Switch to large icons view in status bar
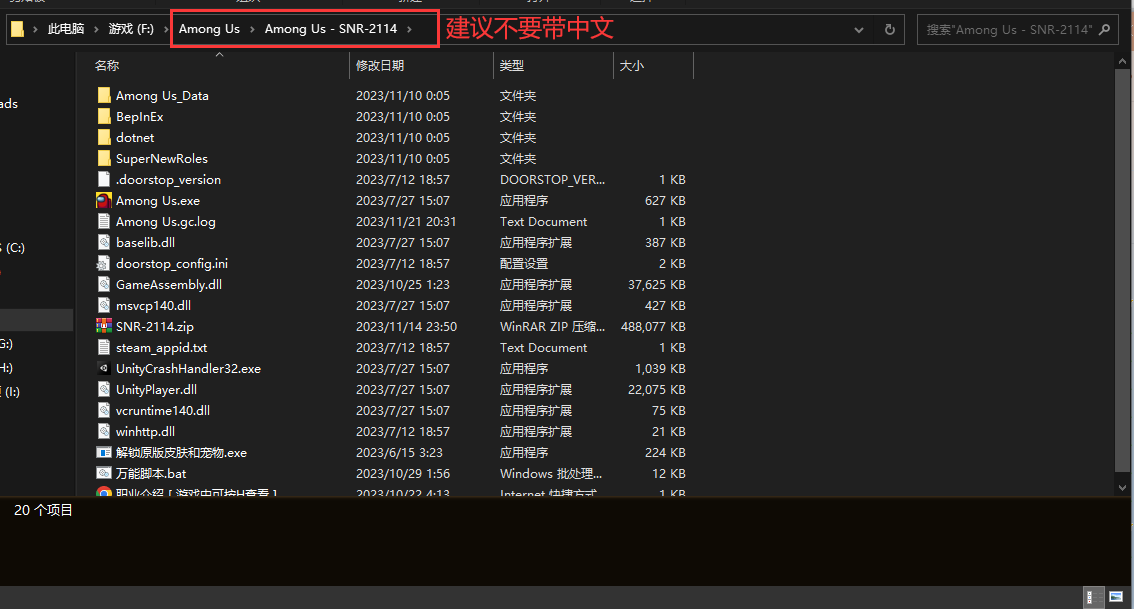This screenshot has height=609, width=1134. pyautogui.click(x=1116, y=597)
